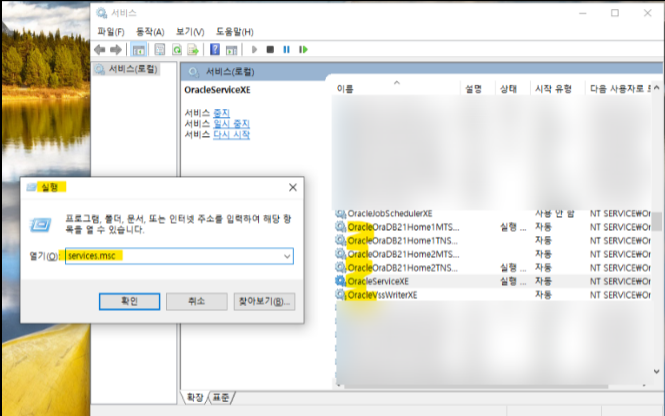The width and height of the screenshot is (665, 416).
Task: Click the vertical scrollbar thumb
Action: click(657, 221)
